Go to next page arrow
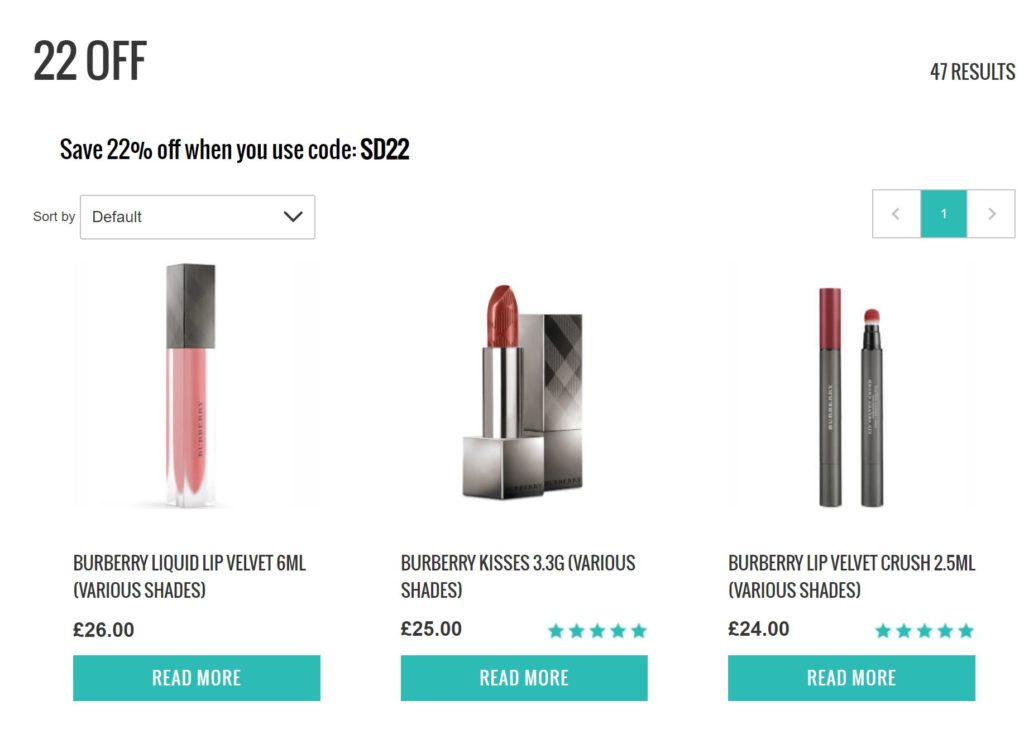 pos(991,214)
